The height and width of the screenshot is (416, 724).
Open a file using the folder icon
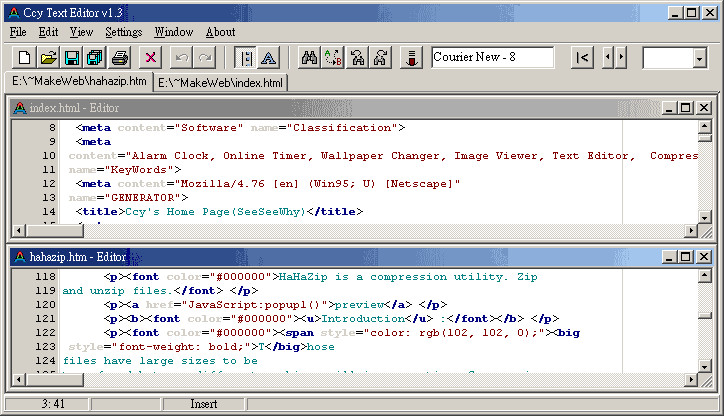(x=48, y=58)
